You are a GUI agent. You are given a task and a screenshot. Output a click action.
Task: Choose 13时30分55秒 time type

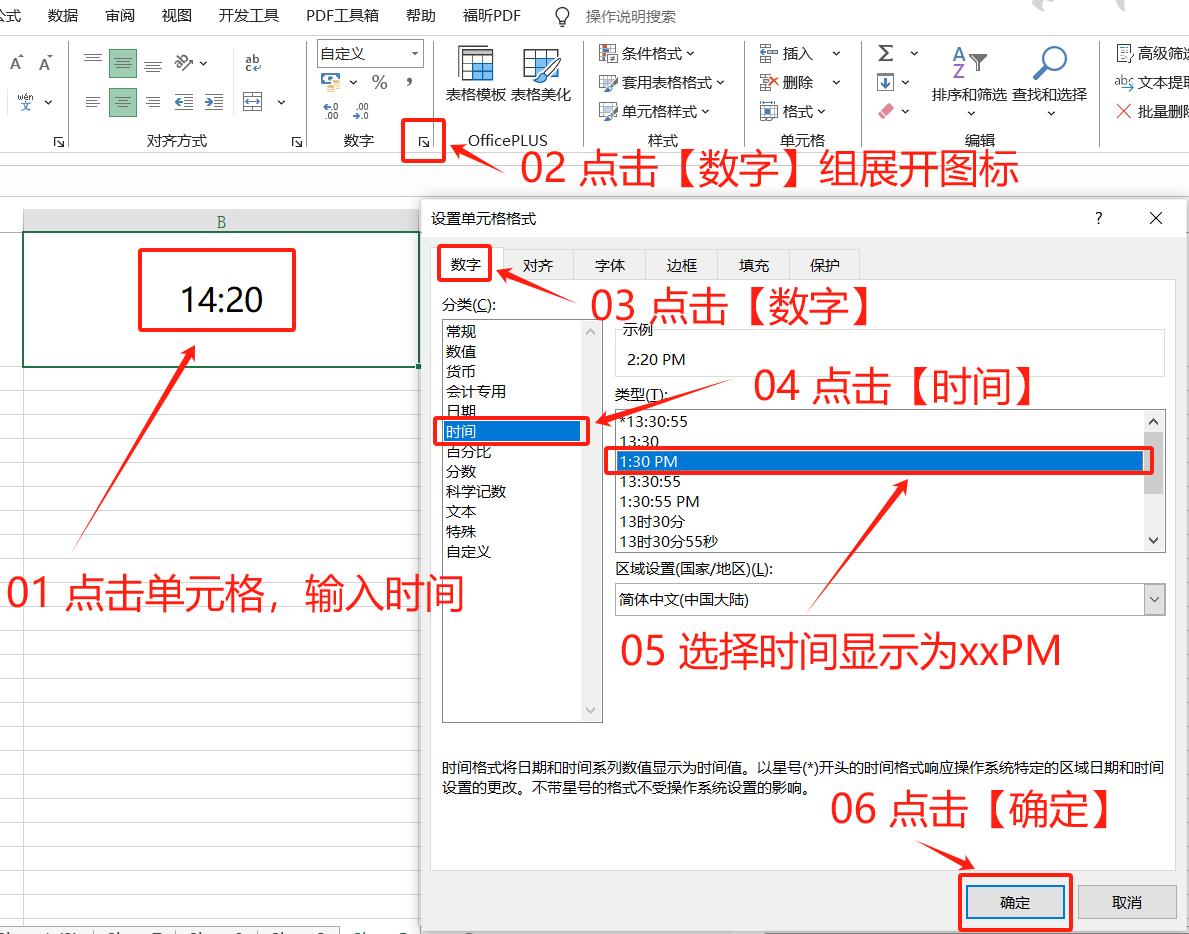coord(669,541)
